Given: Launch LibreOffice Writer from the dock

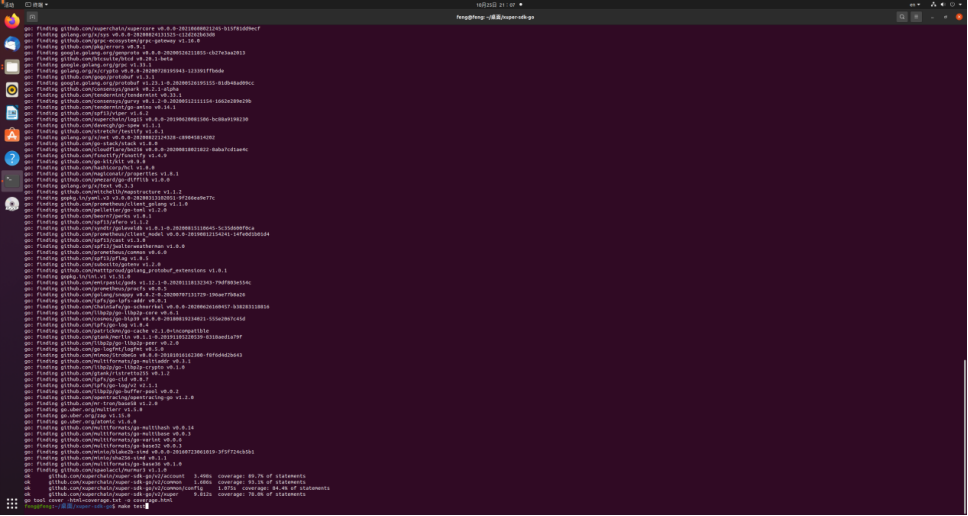Looking at the screenshot, I should [11, 113].
